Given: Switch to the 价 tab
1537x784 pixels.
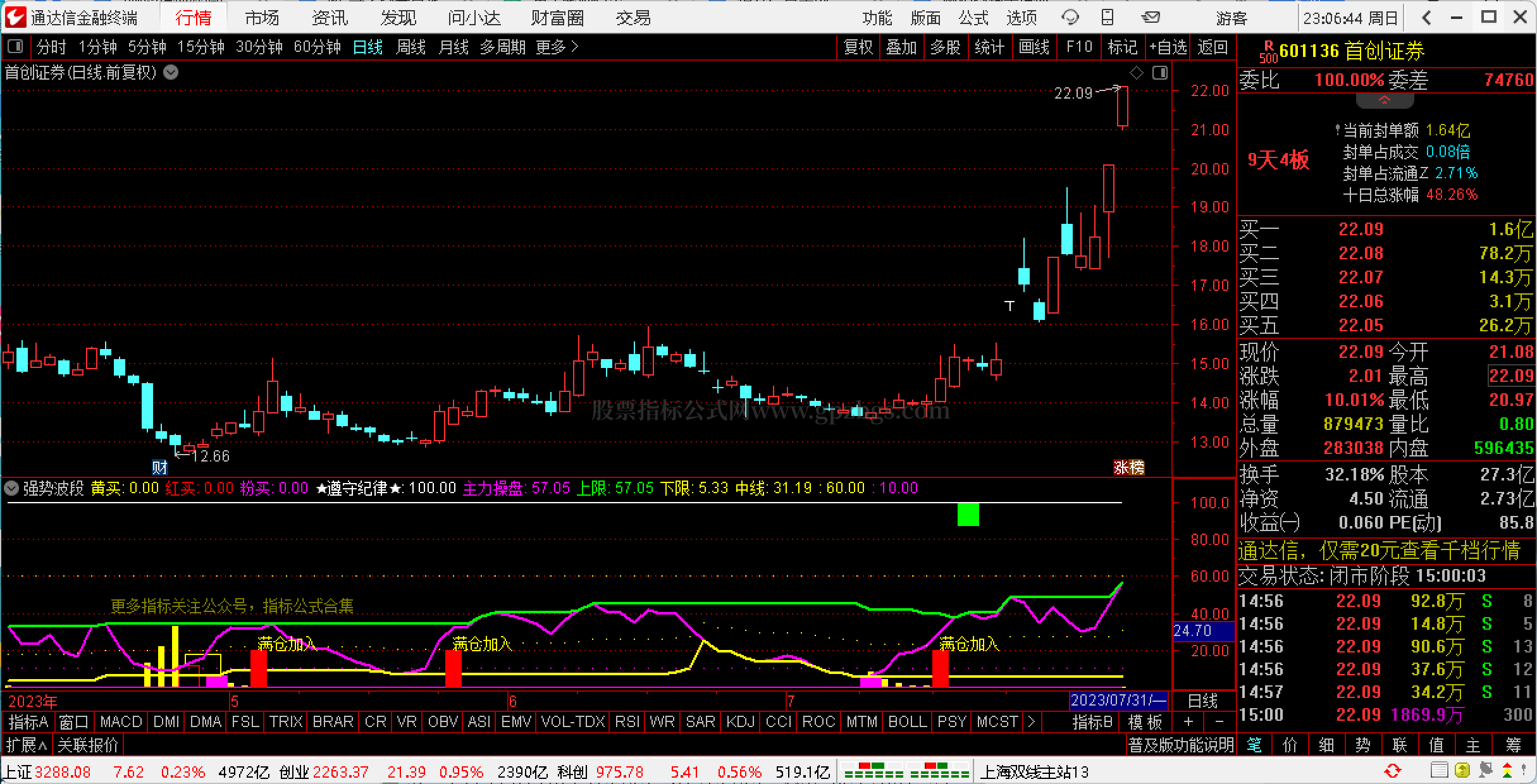Looking at the screenshot, I should coord(1290,745).
